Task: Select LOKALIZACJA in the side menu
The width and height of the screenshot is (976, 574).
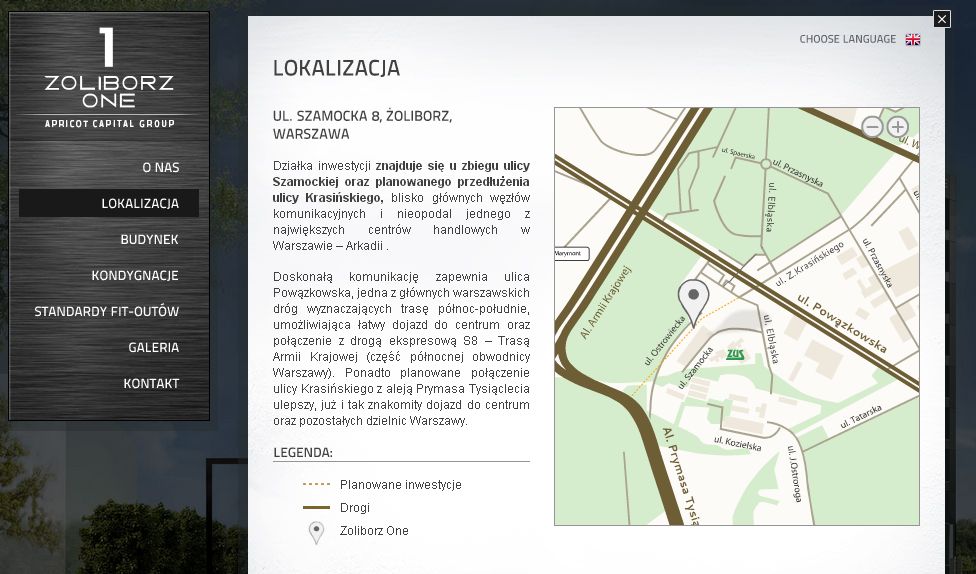Action: pos(140,203)
